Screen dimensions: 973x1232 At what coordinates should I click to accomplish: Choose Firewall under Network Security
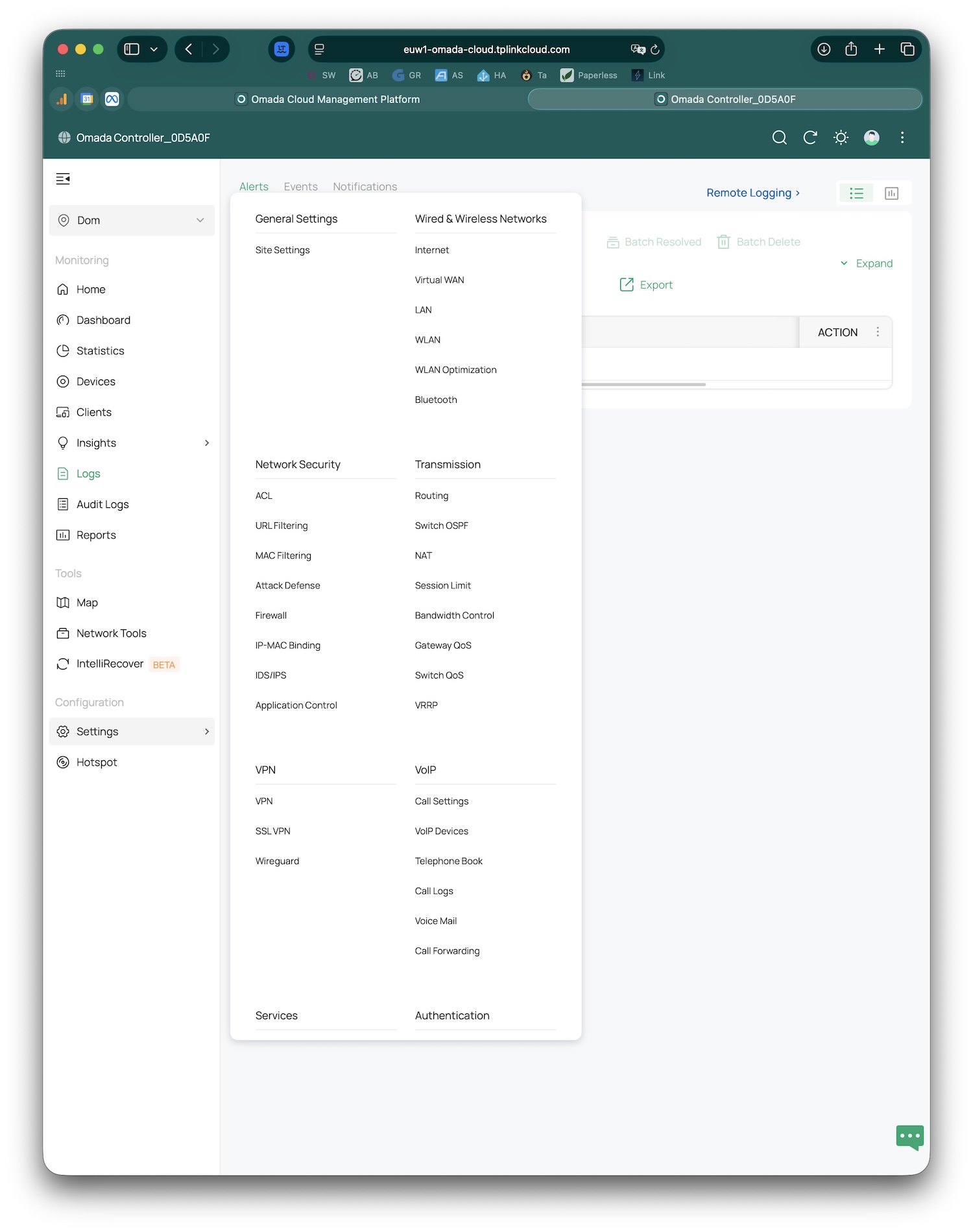pos(270,615)
